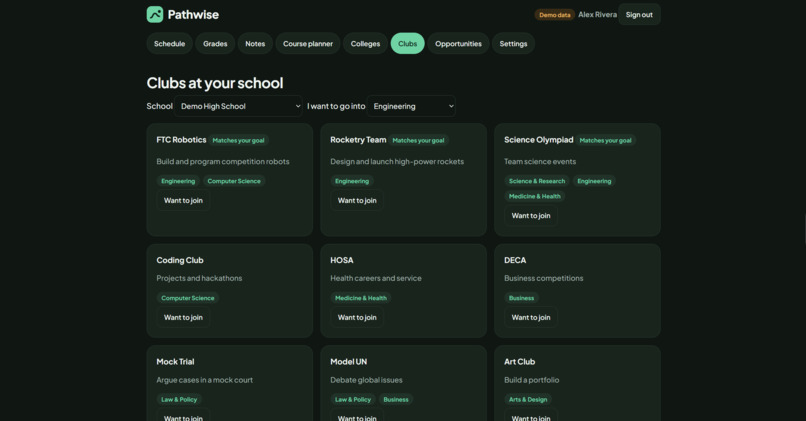This screenshot has height=421, width=806.
Task: Click Want to join on Coding Club
Action: (183, 318)
